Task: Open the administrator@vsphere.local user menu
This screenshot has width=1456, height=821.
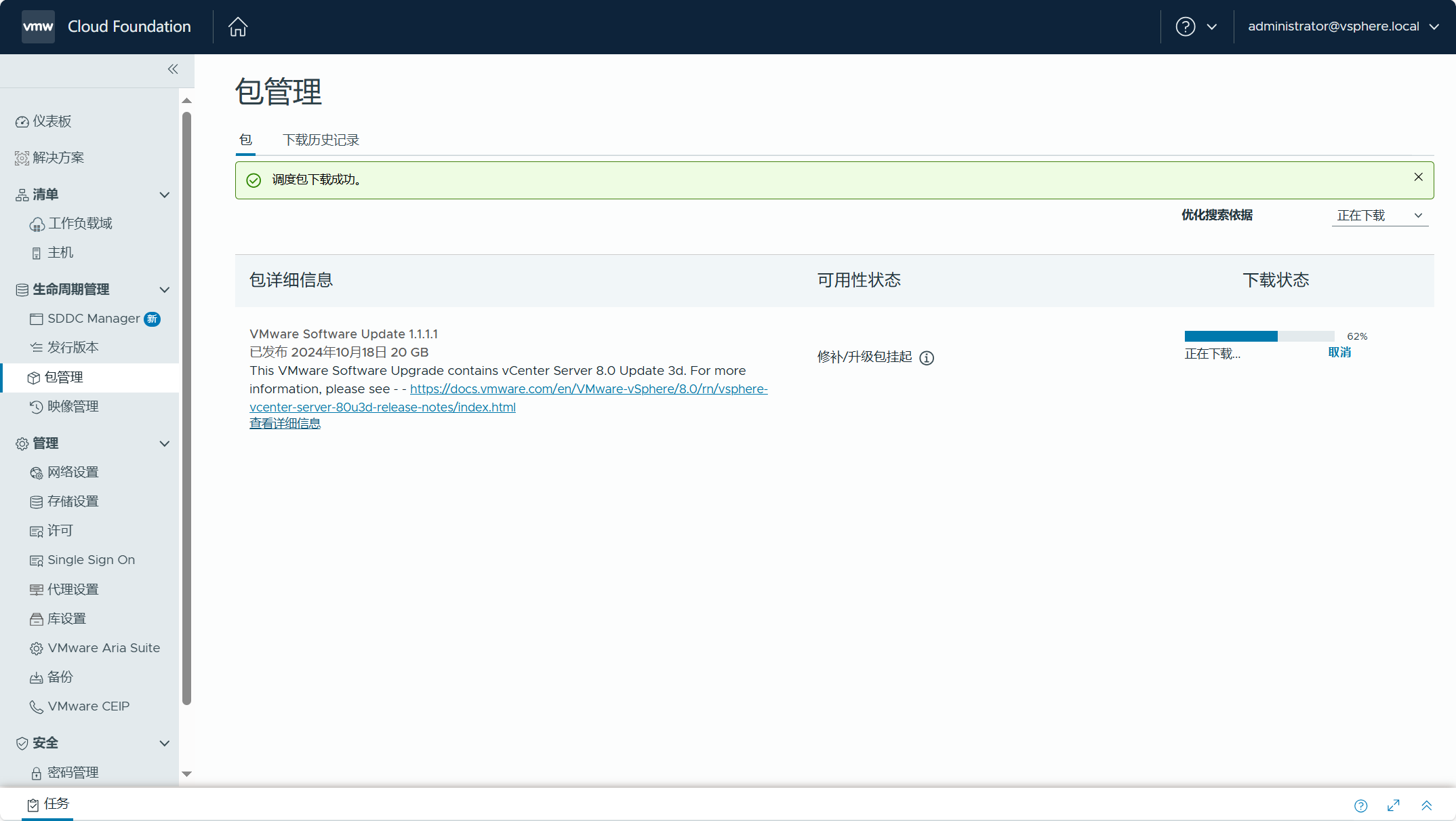Action: [1343, 26]
